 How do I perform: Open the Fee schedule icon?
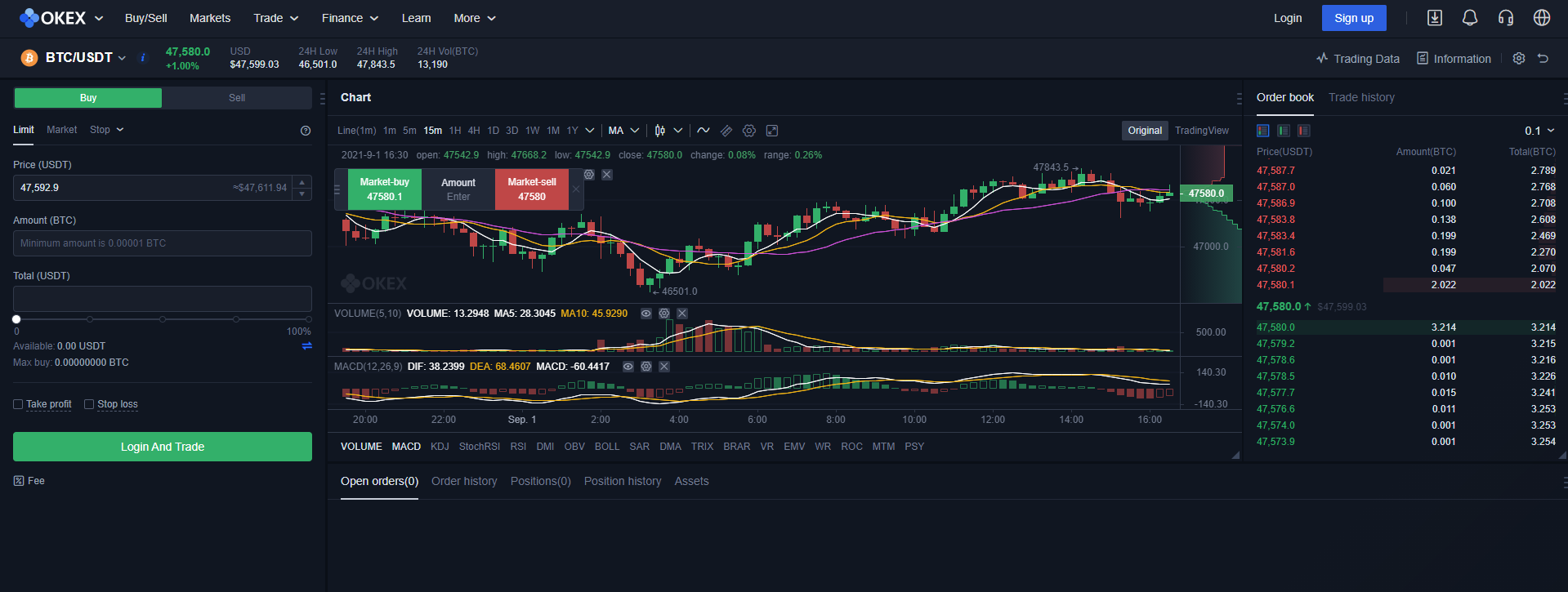click(x=19, y=481)
